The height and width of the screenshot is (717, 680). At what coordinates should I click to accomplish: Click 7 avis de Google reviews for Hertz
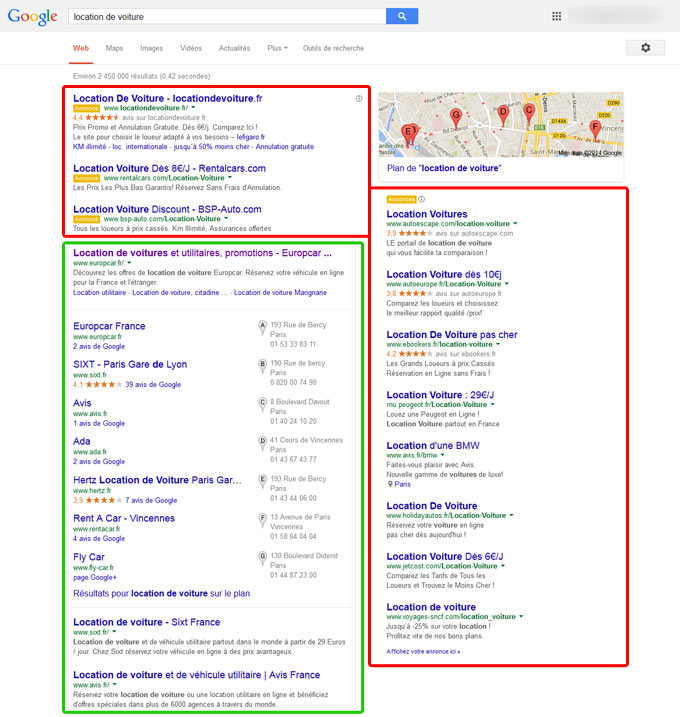[151, 500]
